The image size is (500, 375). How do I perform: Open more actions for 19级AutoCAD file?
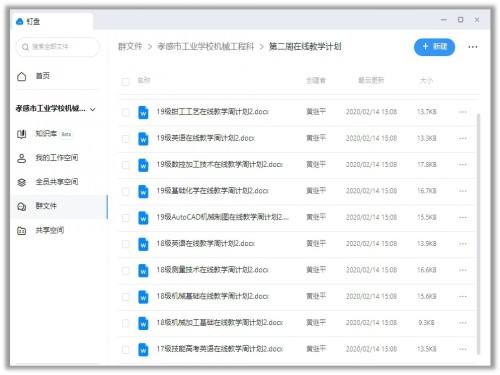463,217
